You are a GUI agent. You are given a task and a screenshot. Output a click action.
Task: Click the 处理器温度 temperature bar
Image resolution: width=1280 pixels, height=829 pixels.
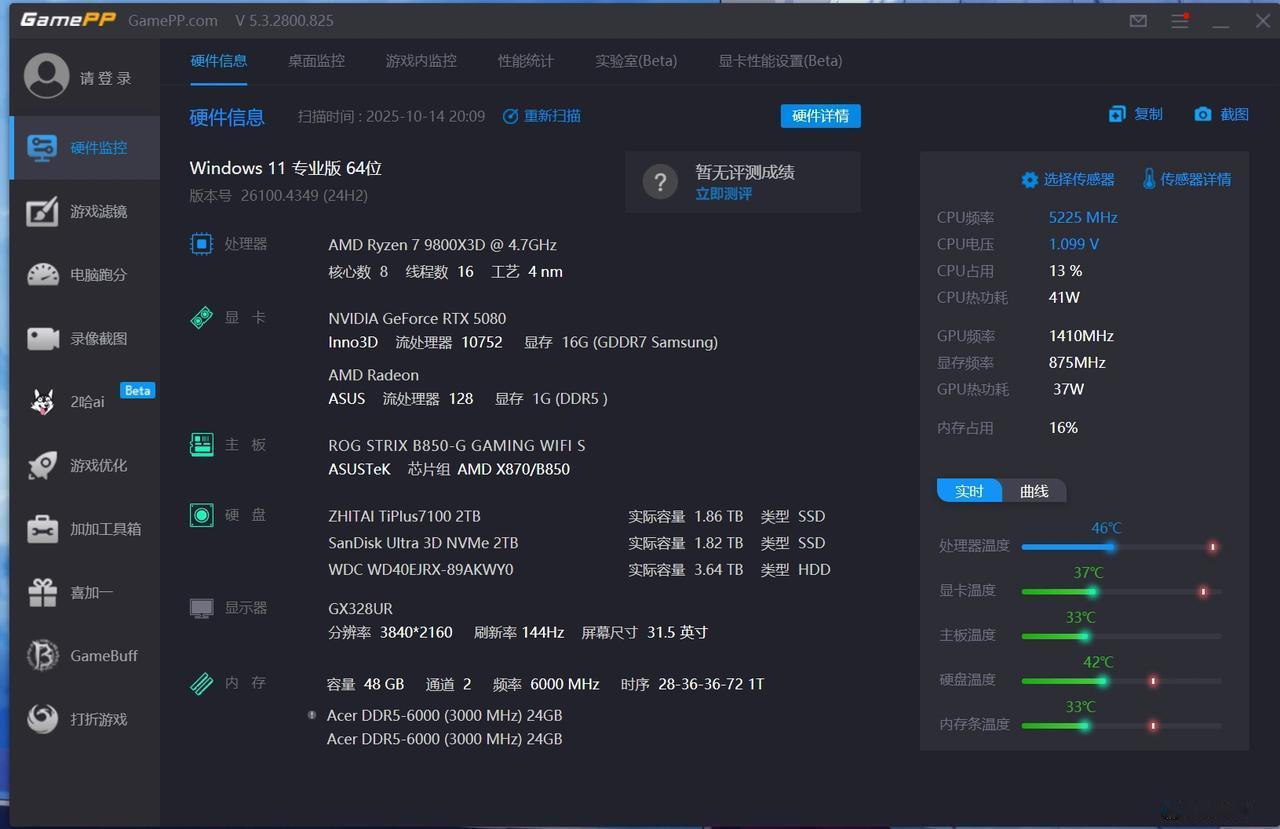[x=1121, y=547]
